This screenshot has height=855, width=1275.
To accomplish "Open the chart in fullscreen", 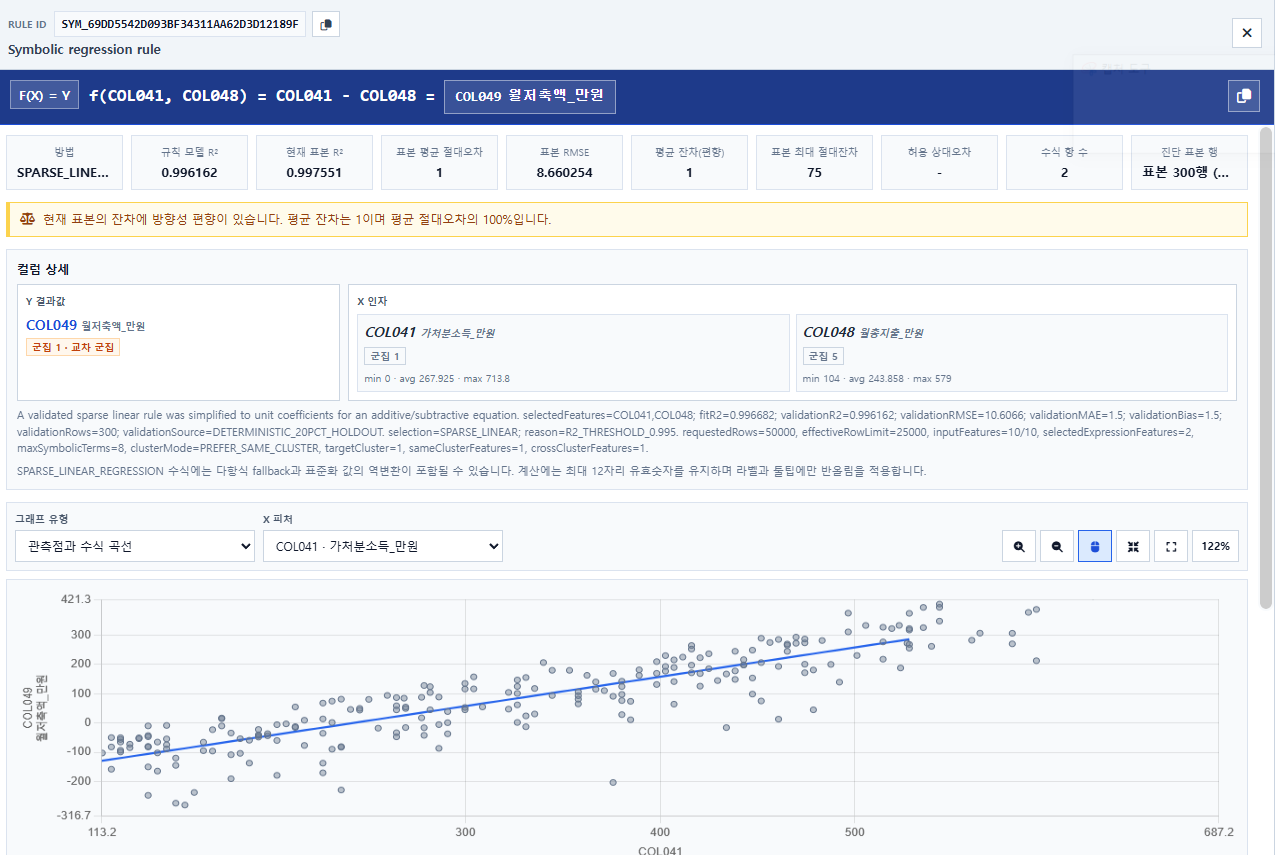I will [1171, 546].
